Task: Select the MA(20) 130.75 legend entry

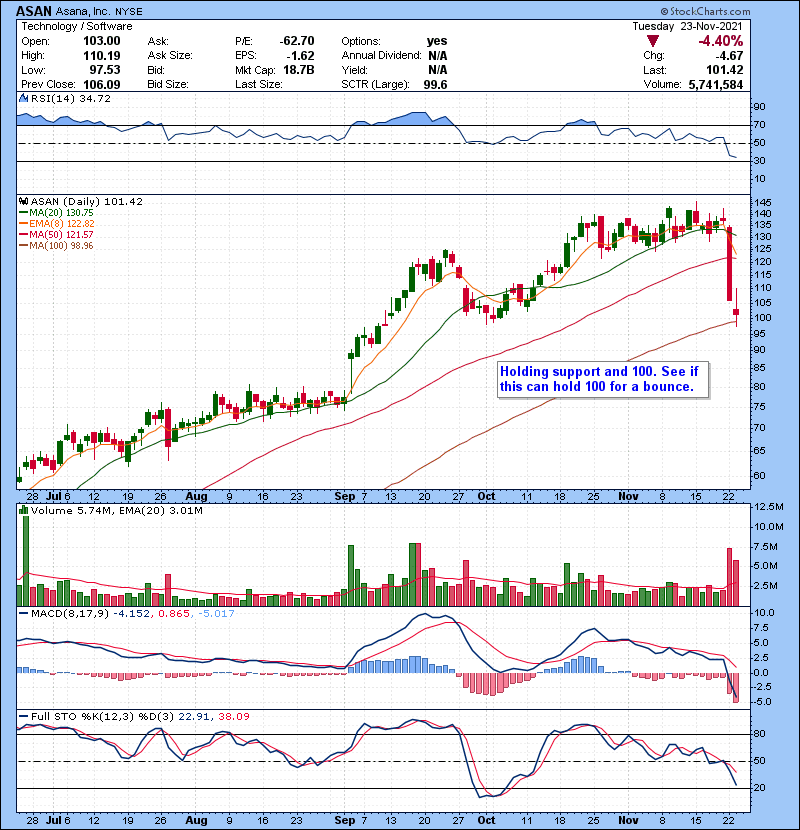Action: pyautogui.click(x=58, y=213)
